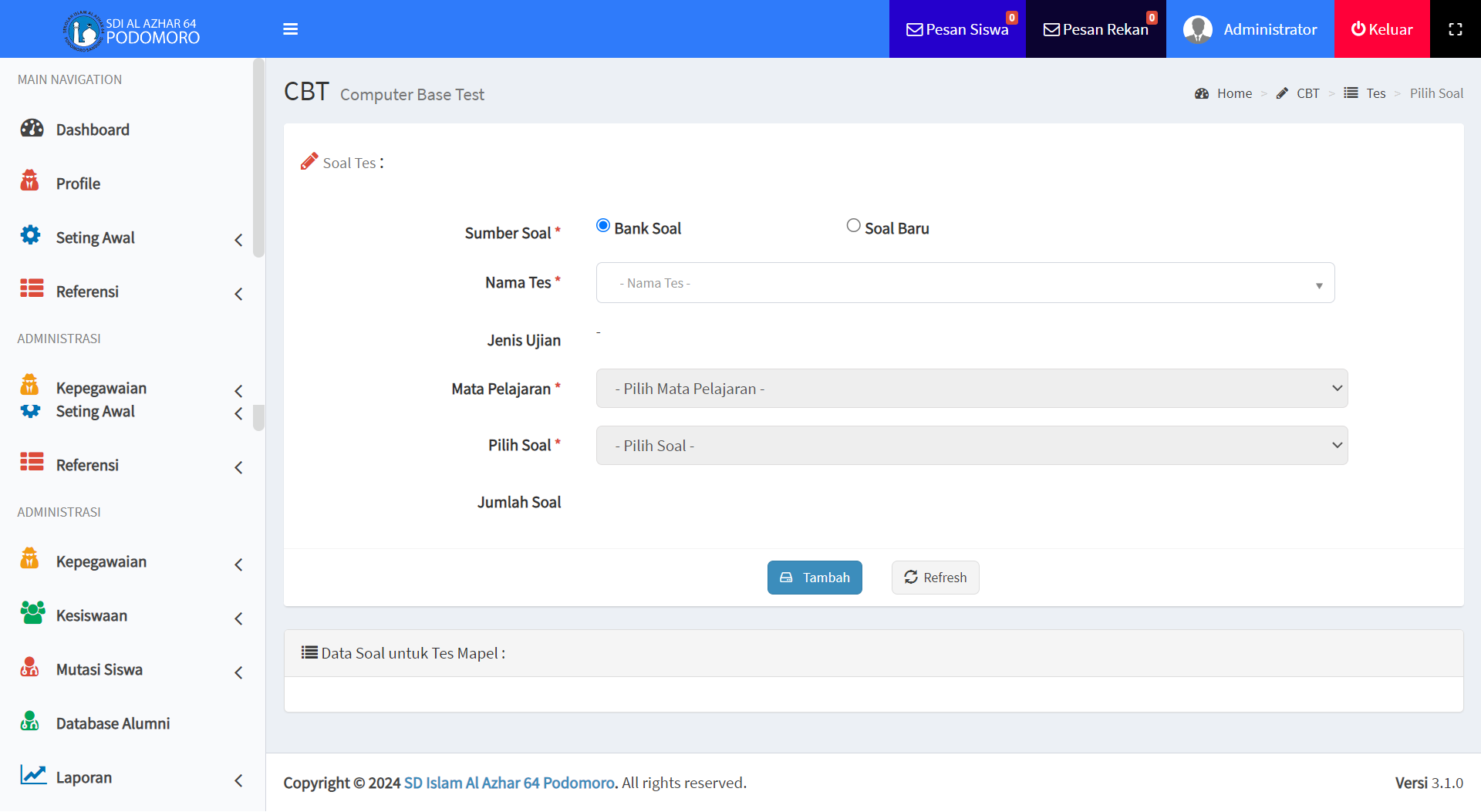Open the Nama Tes dropdown
Viewport: 1481px width, 812px height.
965,283
